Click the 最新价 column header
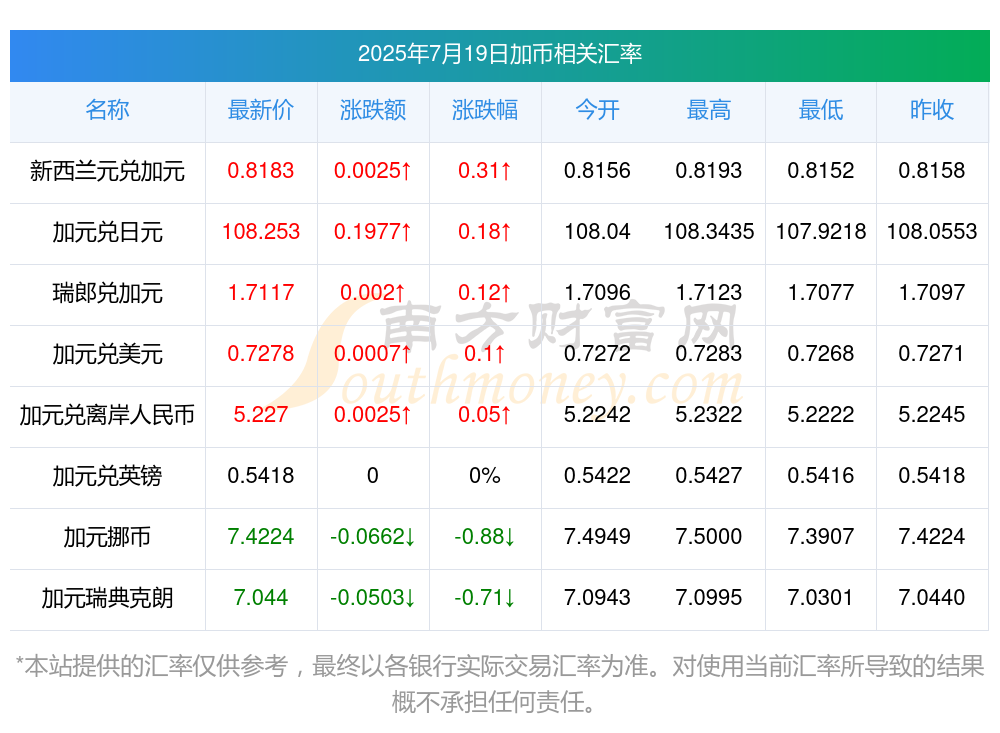This screenshot has height=733, width=1000. (x=261, y=110)
